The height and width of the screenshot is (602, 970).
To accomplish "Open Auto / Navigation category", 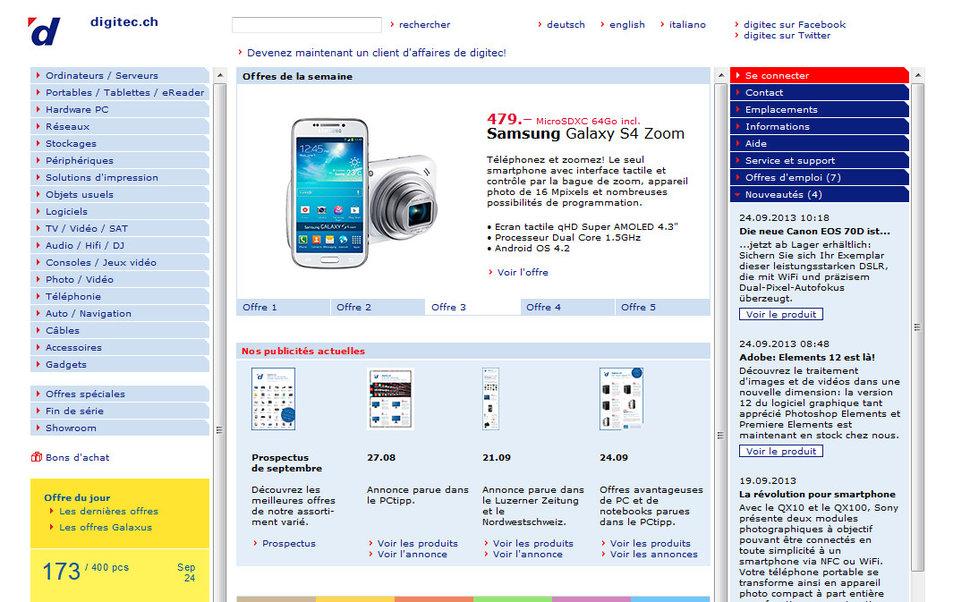I will pos(119,314).
